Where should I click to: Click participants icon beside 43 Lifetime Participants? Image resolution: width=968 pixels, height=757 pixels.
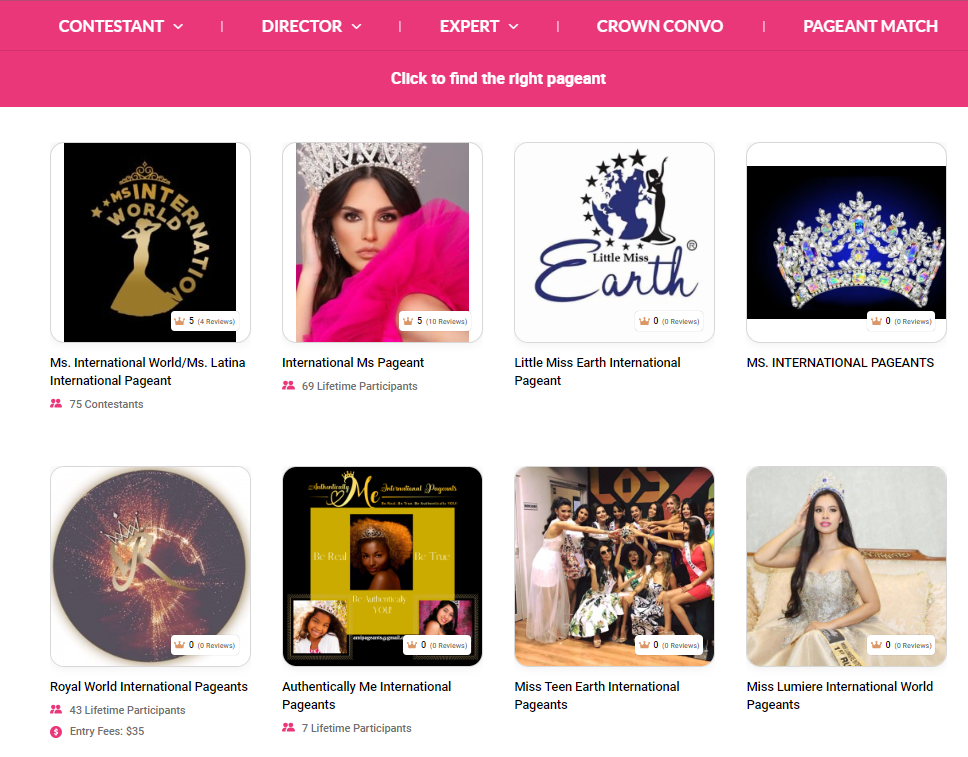[x=56, y=710]
